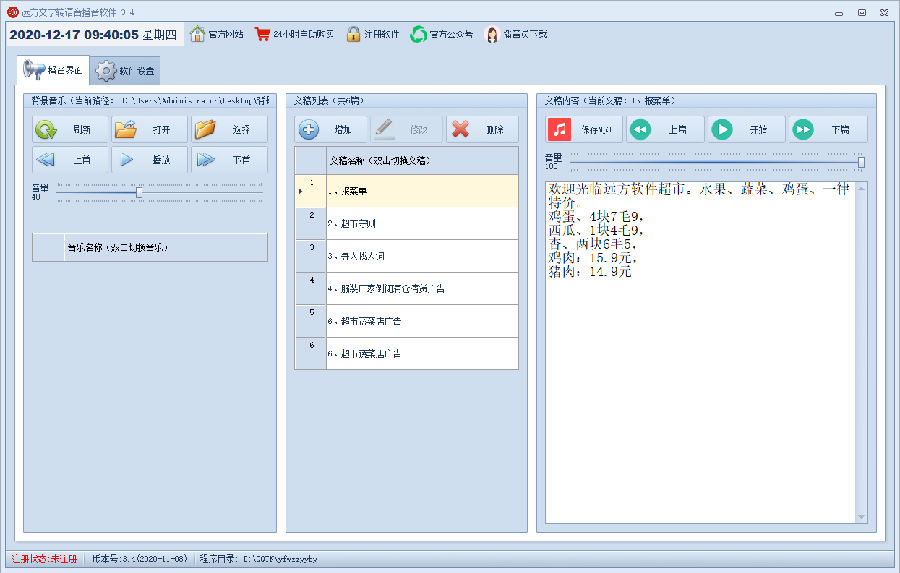
Task: Click the padlock register software icon
Action: 354,34
